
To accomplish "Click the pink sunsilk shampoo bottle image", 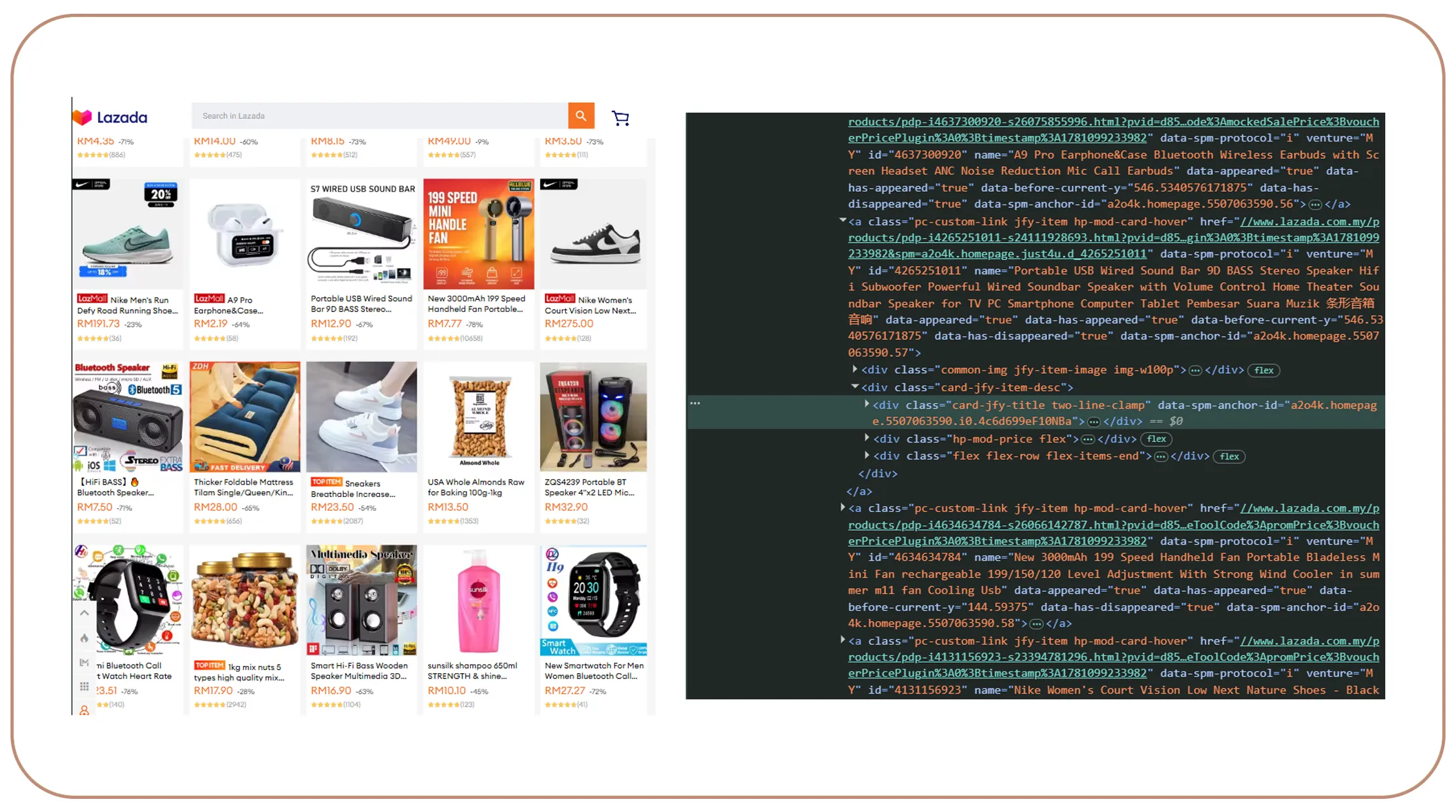I will (479, 600).
